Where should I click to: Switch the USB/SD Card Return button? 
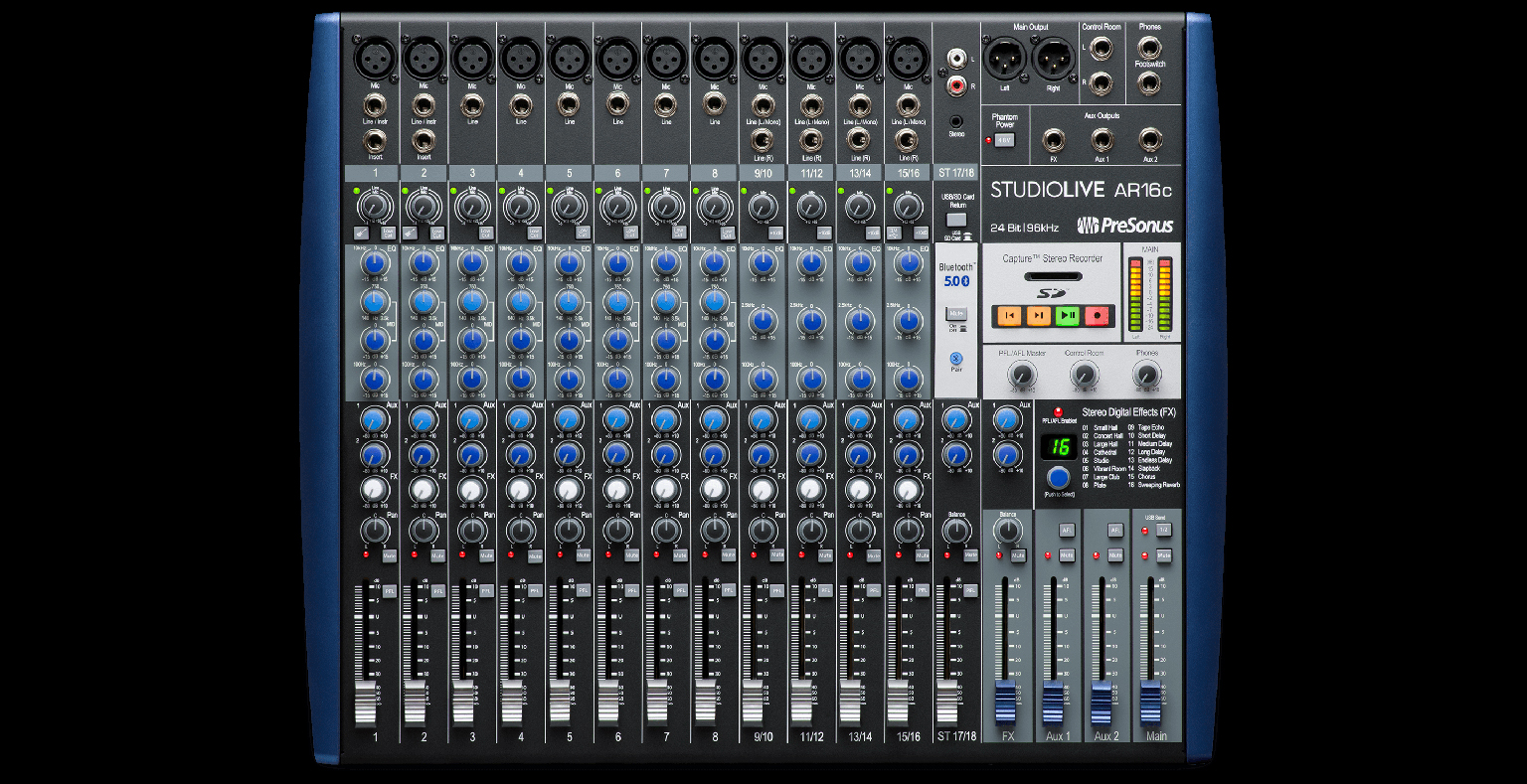coord(956,220)
